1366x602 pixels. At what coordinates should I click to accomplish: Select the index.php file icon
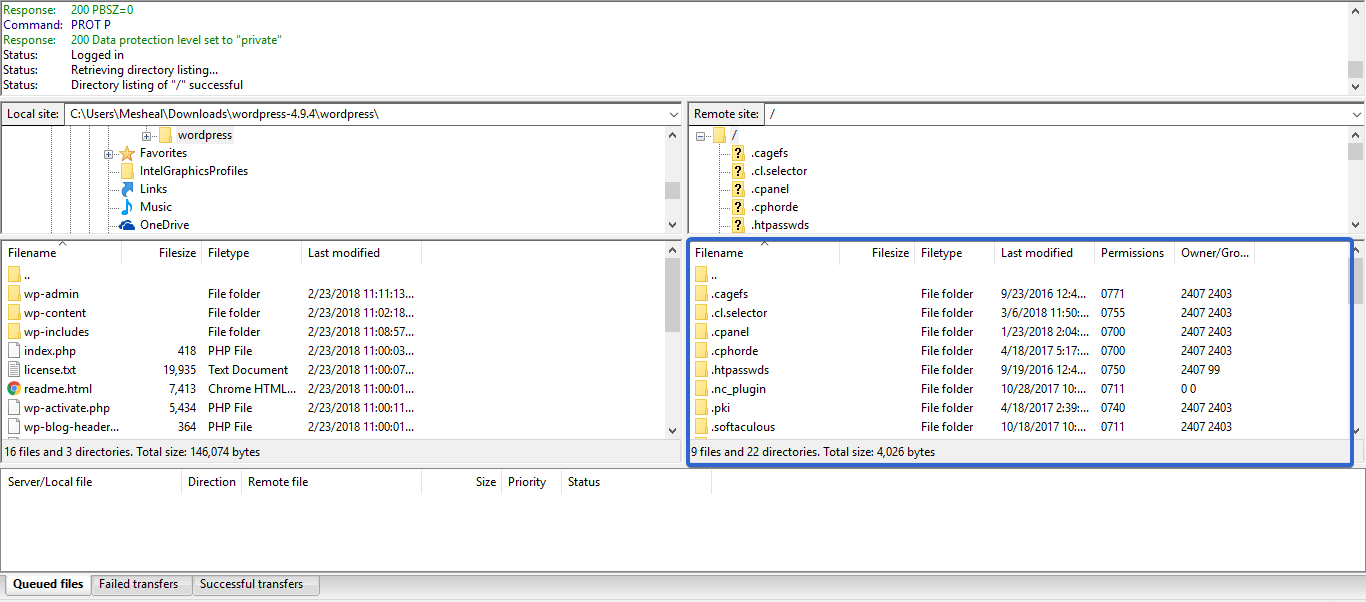[x=14, y=351]
